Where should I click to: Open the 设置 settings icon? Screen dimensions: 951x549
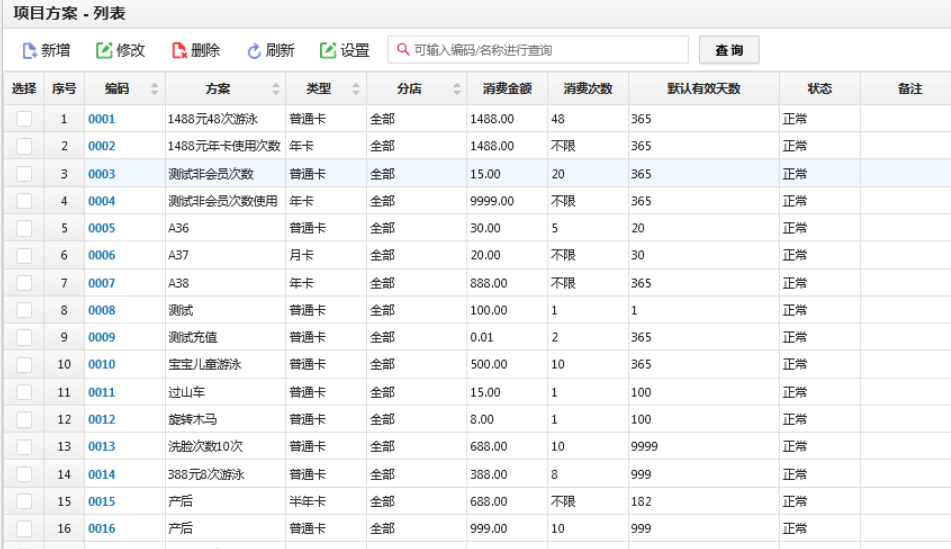328,50
